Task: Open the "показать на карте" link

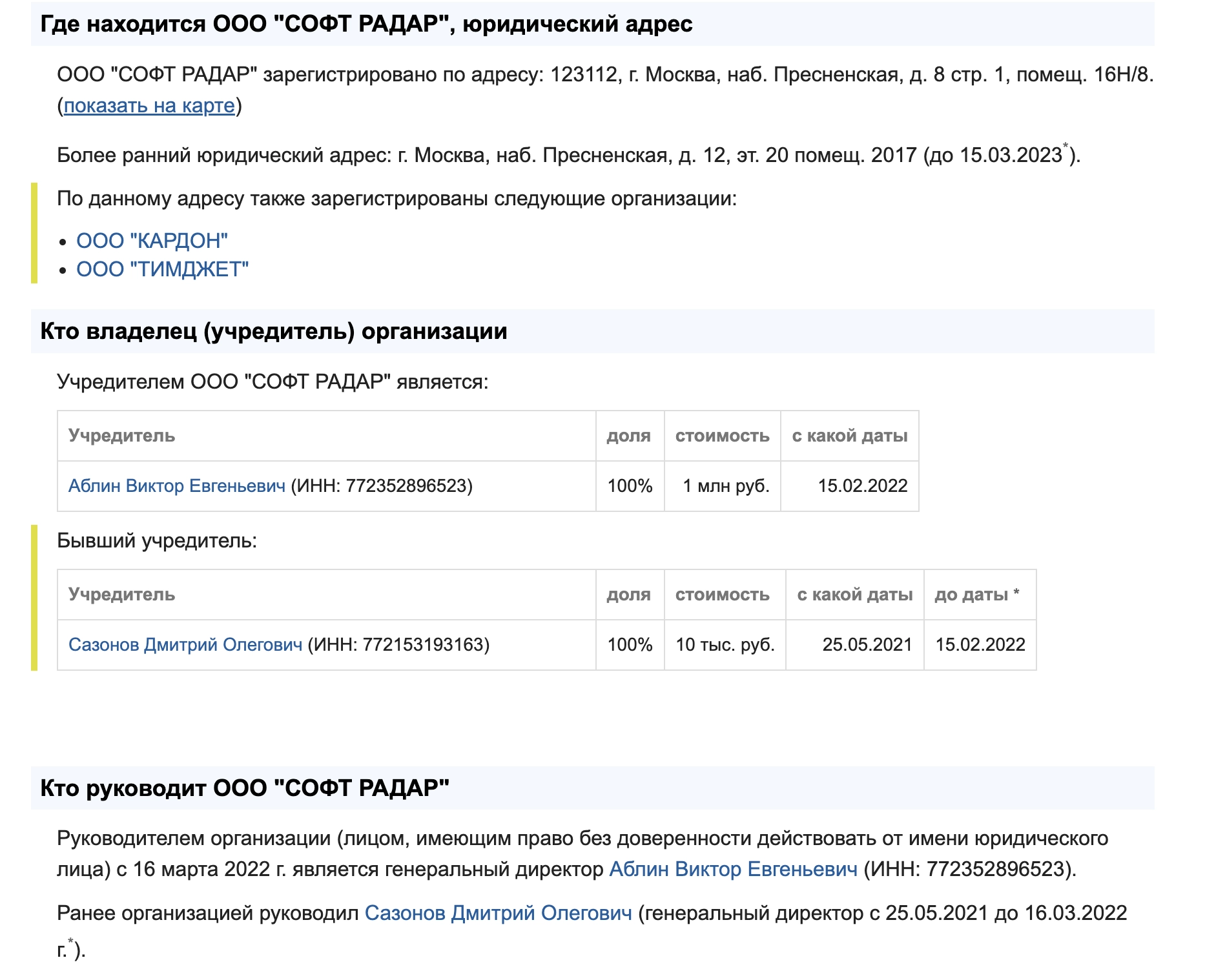Action: point(150,107)
